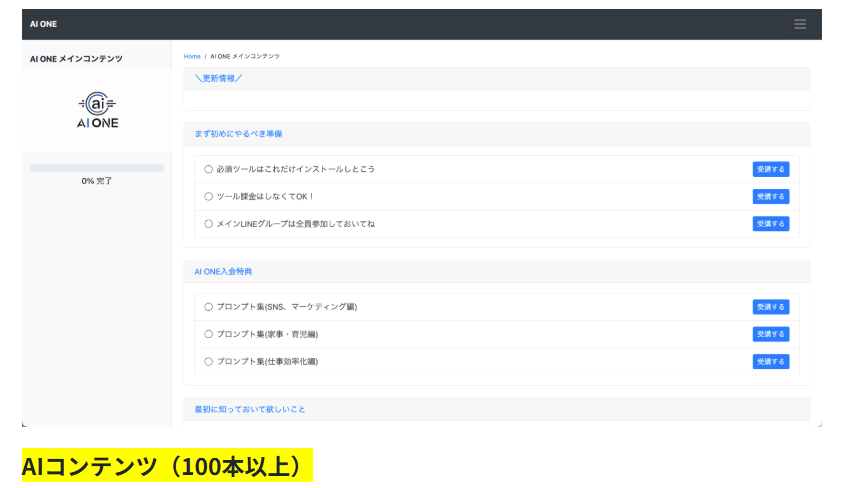Image resolution: width=844 pixels, height=488 pixels.
Task: Mark メインLINEグループは全員参加しておいてね lesson circle
Action: click(208, 224)
